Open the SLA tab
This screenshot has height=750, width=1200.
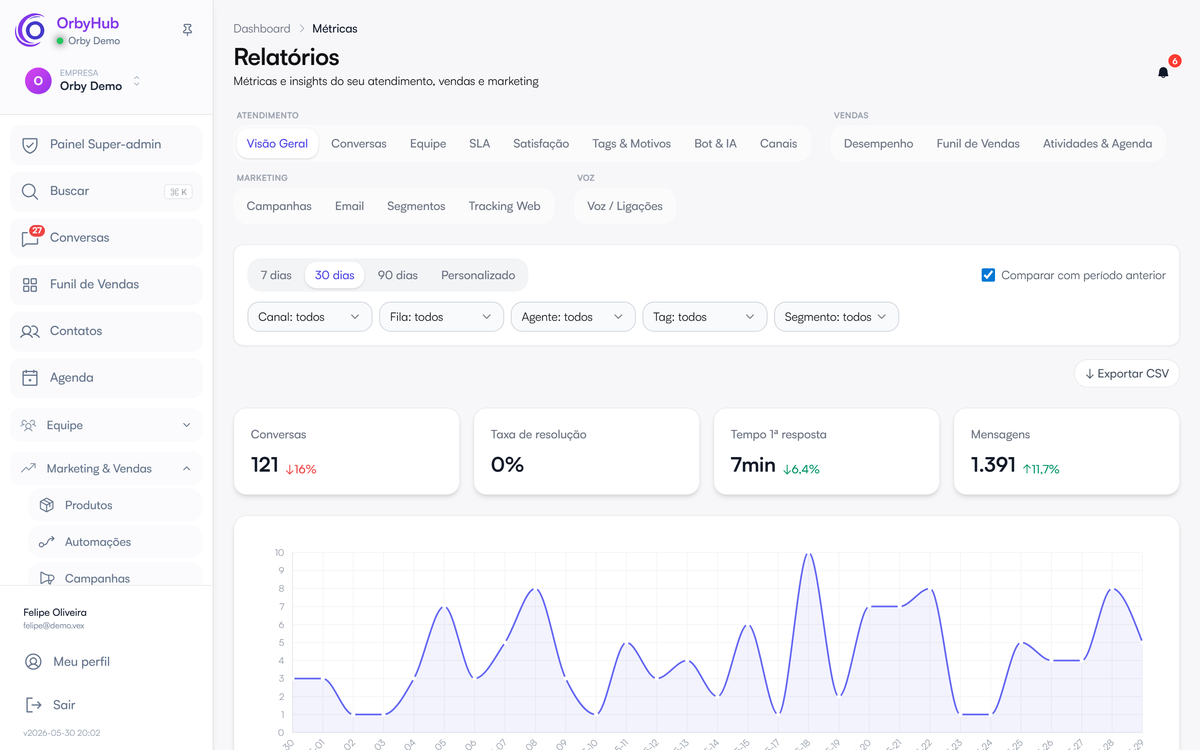pos(480,144)
